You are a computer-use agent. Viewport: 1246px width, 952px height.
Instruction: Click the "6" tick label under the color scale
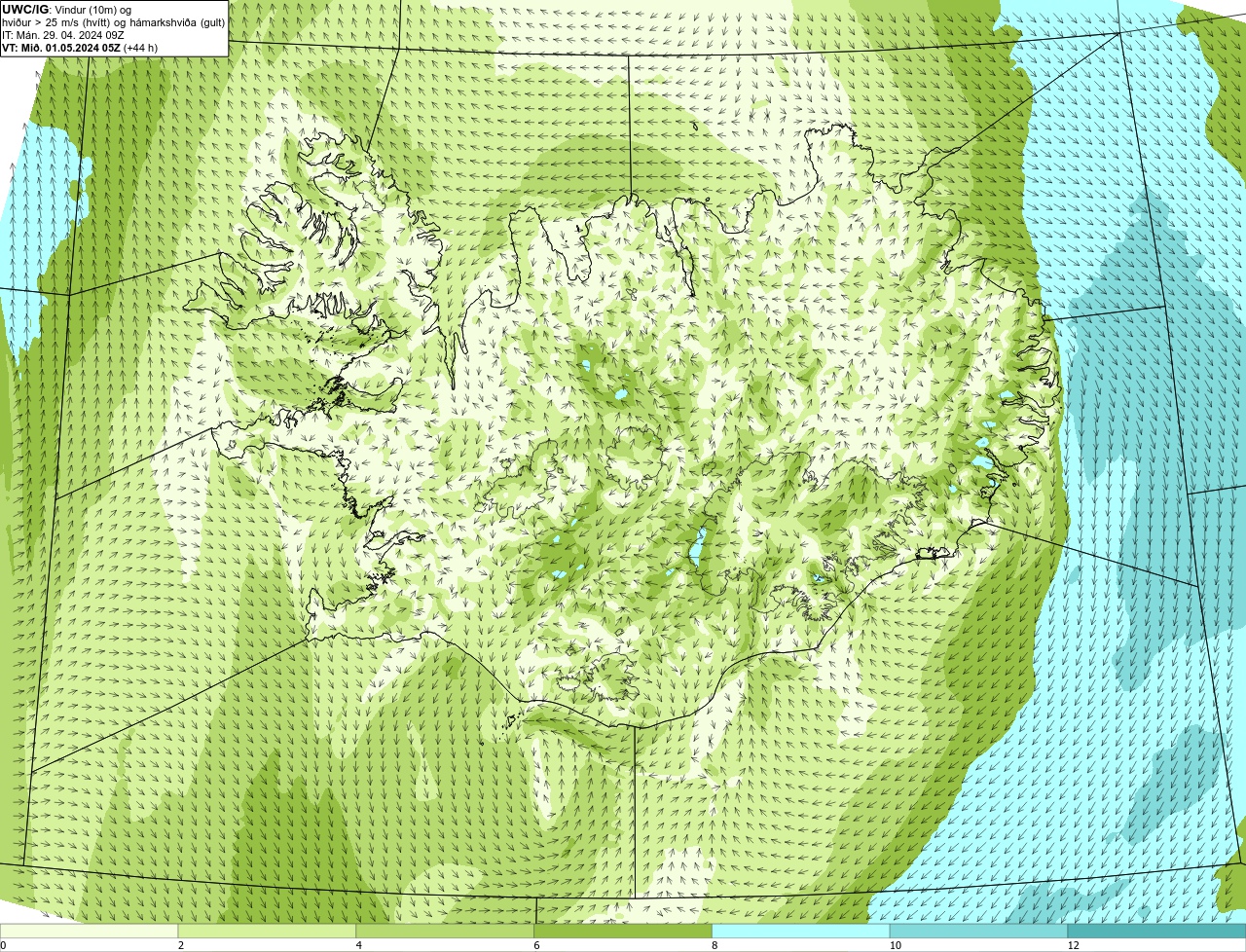536,945
